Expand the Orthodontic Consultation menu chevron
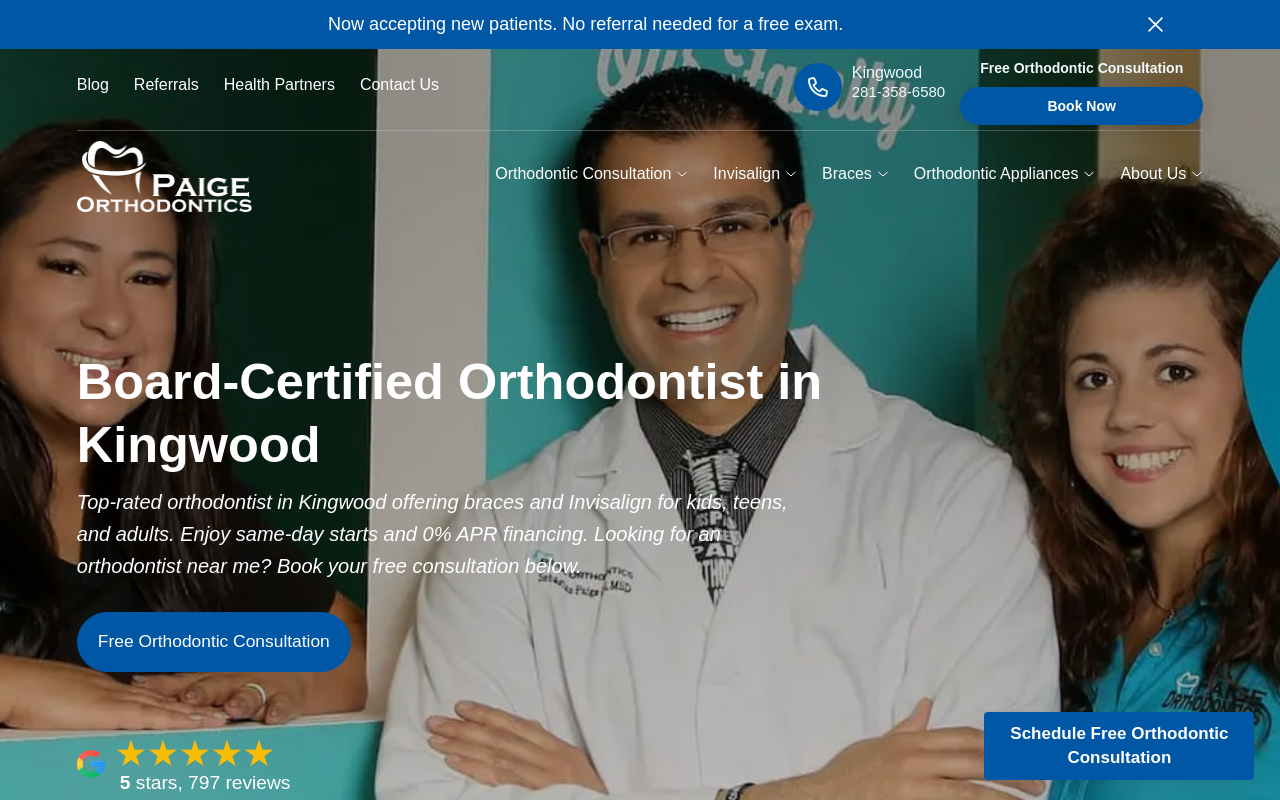Image resolution: width=1280 pixels, height=800 pixels. pos(682,174)
